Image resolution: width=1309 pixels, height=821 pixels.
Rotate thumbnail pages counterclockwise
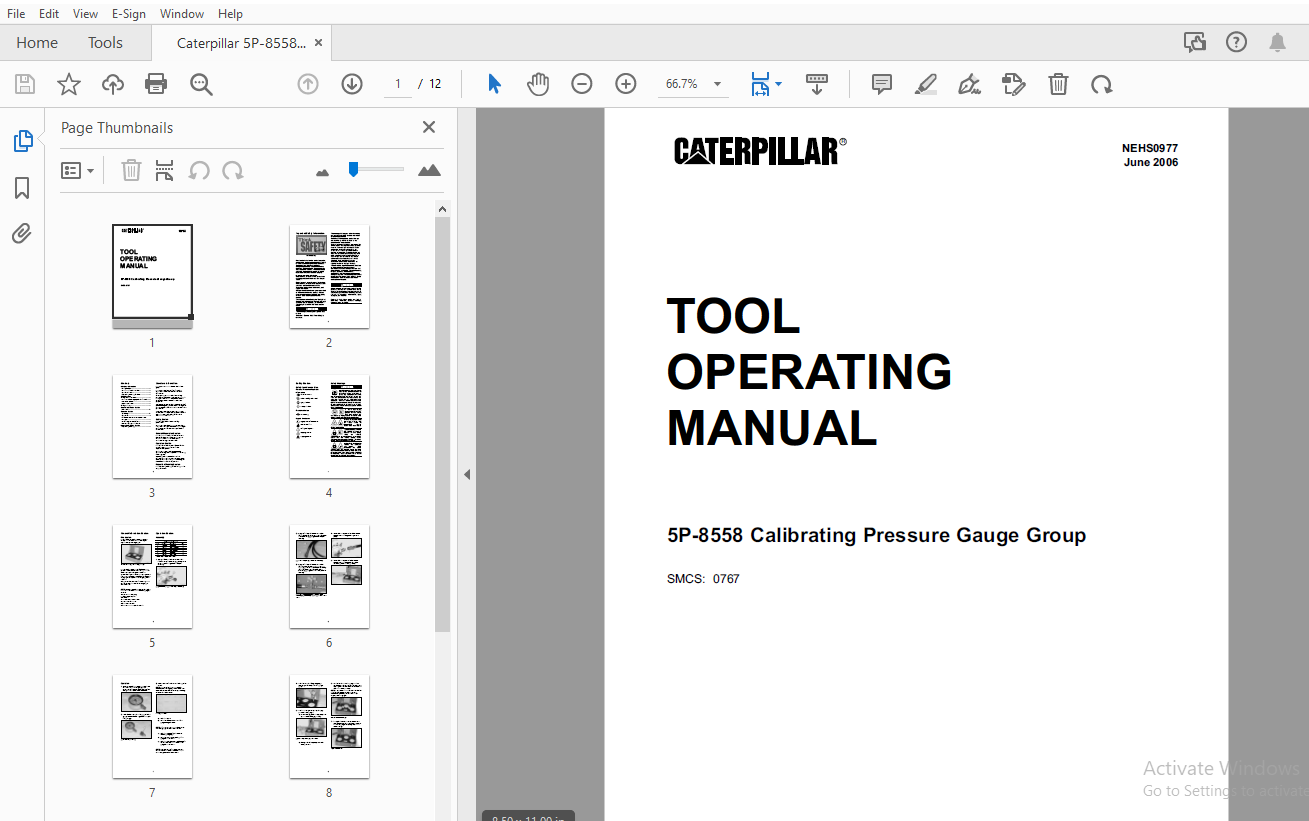coord(199,171)
